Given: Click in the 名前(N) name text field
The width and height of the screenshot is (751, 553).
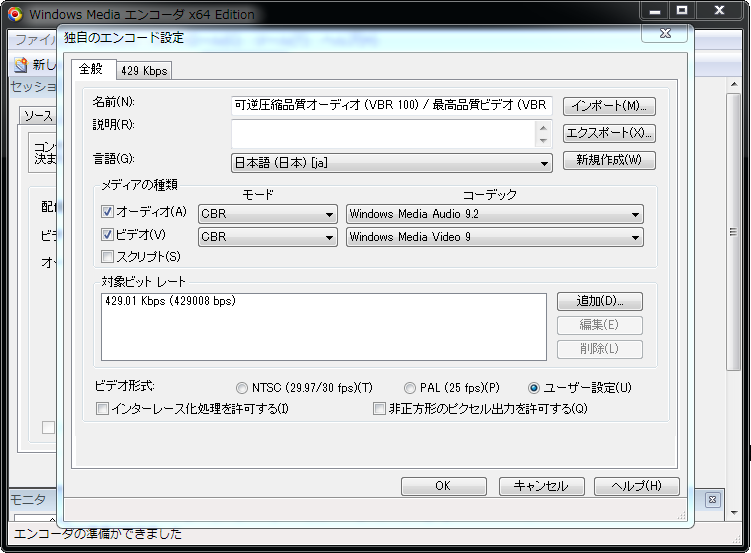Looking at the screenshot, I should click(x=390, y=106).
